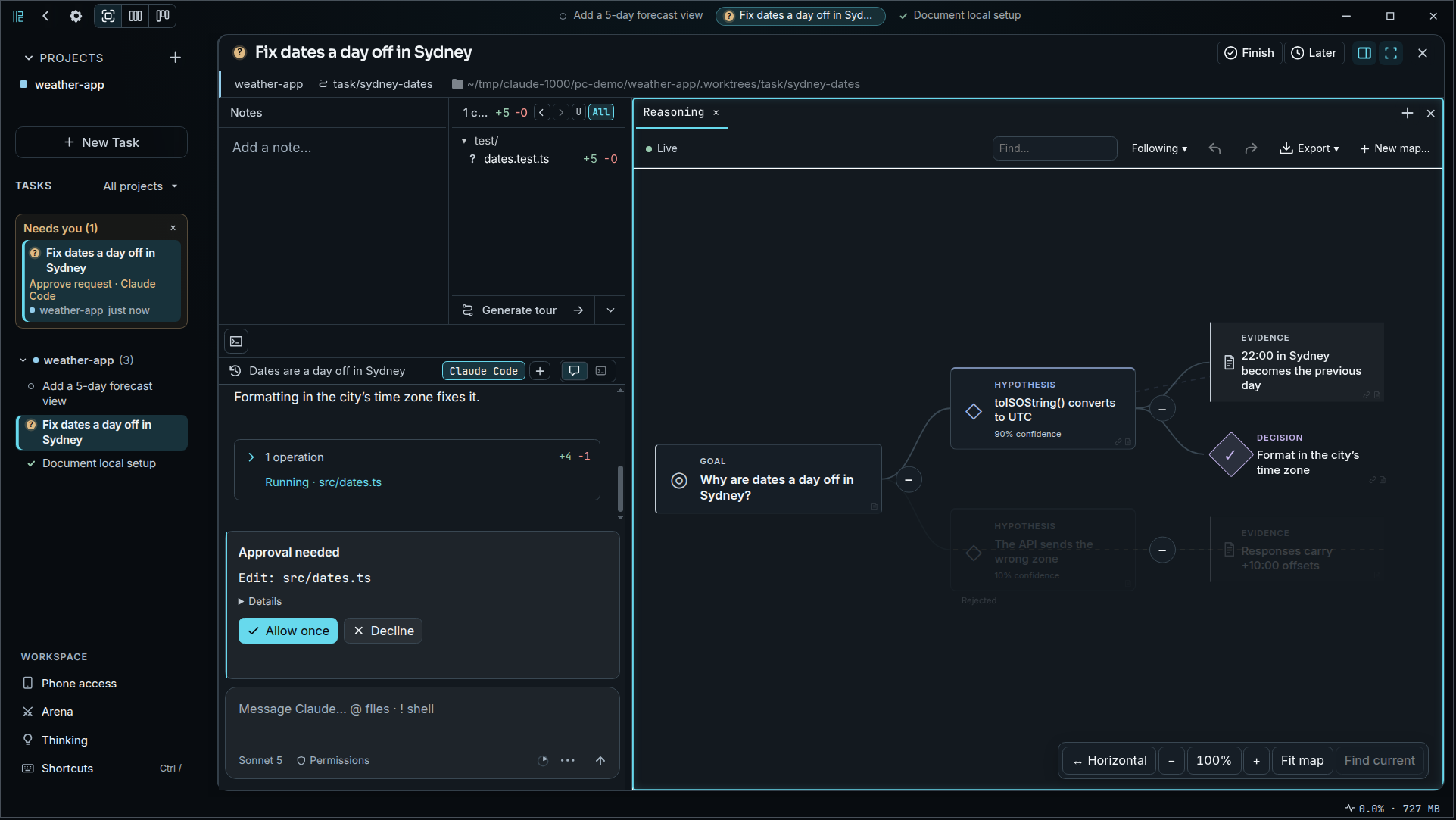This screenshot has width=1456, height=820.
Task: Add a new session next to Claude Code
Action: point(540,371)
